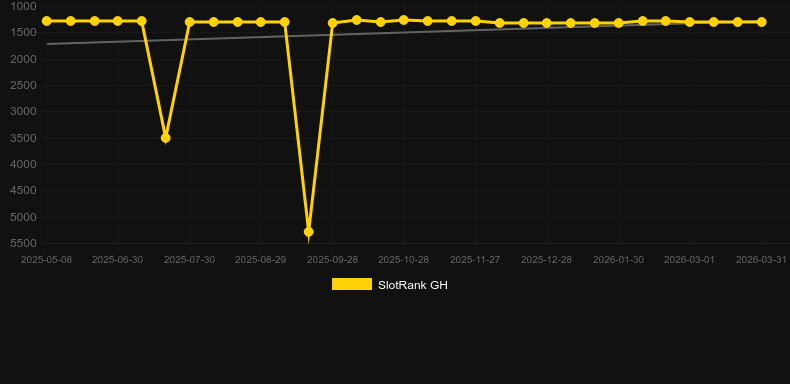Click the first data point at 2025-05-08
Image resolution: width=790 pixels, height=384 pixels.
[x=47, y=21]
